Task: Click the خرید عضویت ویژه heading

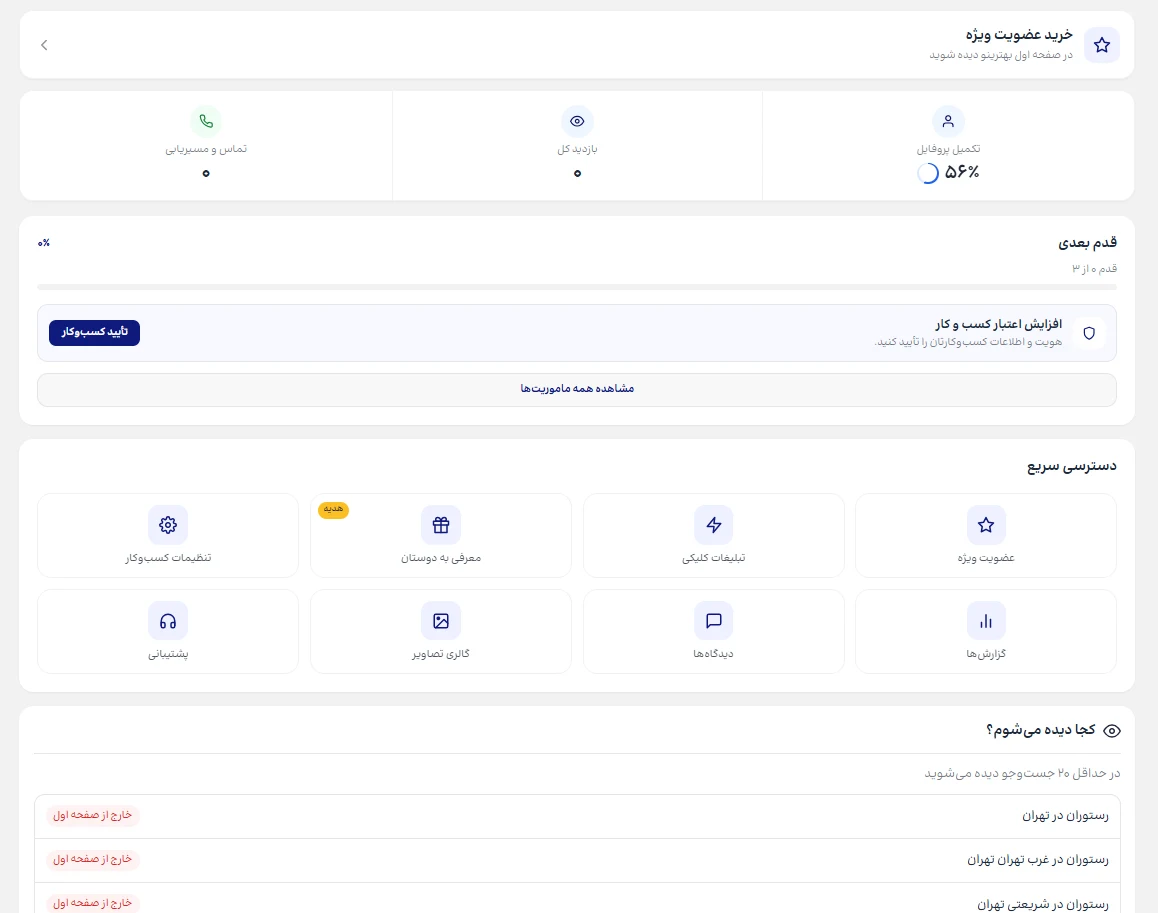Action: [x=1018, y=35]
